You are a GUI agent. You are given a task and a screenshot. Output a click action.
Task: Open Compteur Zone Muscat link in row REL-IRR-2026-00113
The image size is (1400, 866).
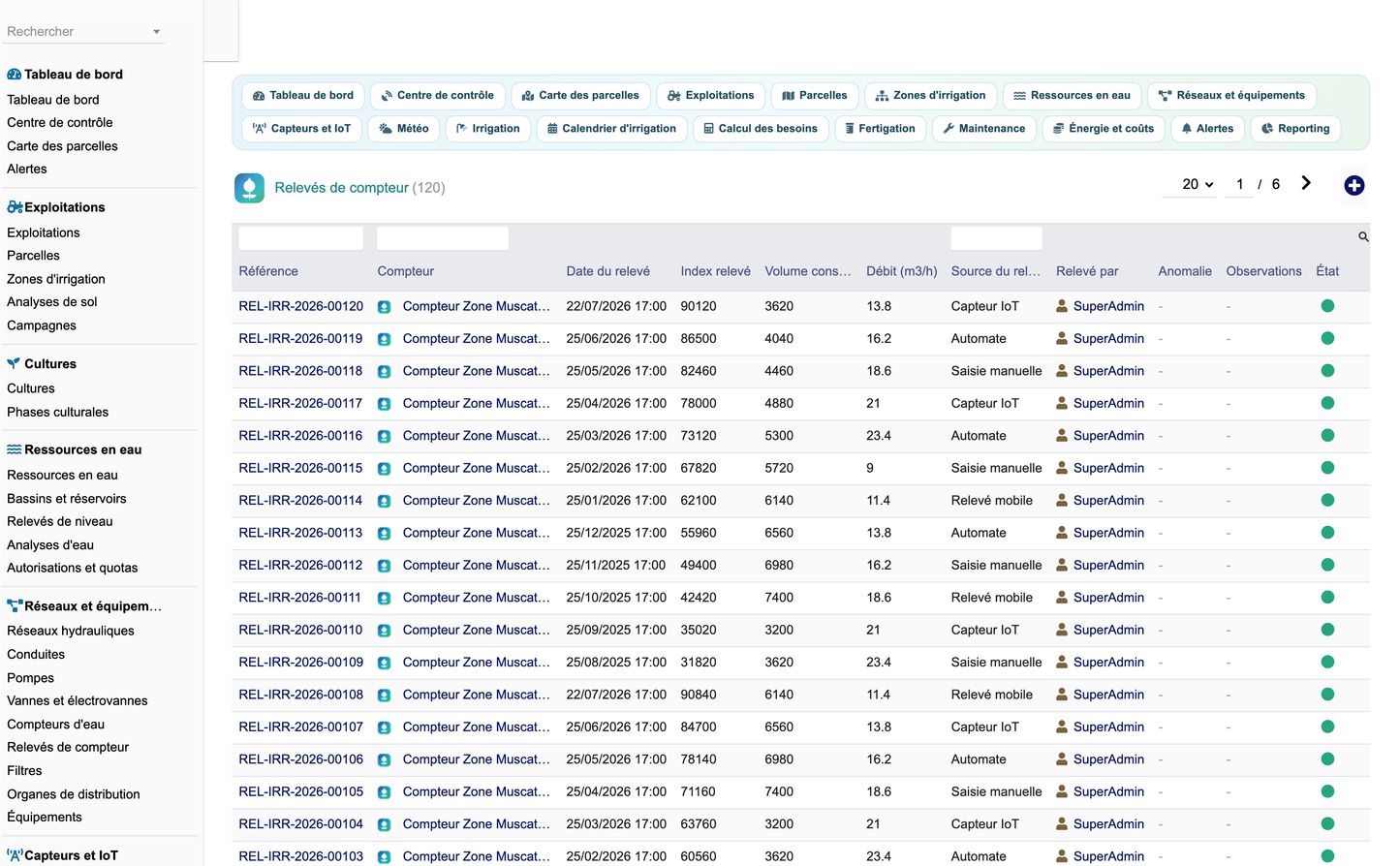pyautogui.click(x=476, y=533)
